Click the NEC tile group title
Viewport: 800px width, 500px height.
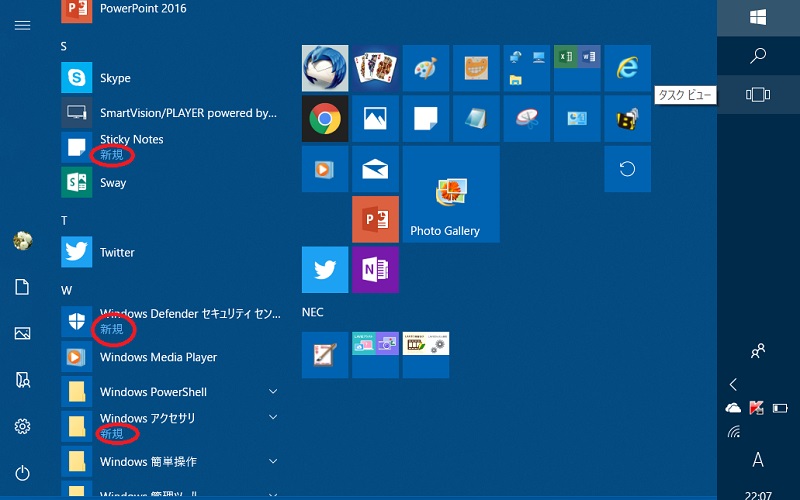313,312
